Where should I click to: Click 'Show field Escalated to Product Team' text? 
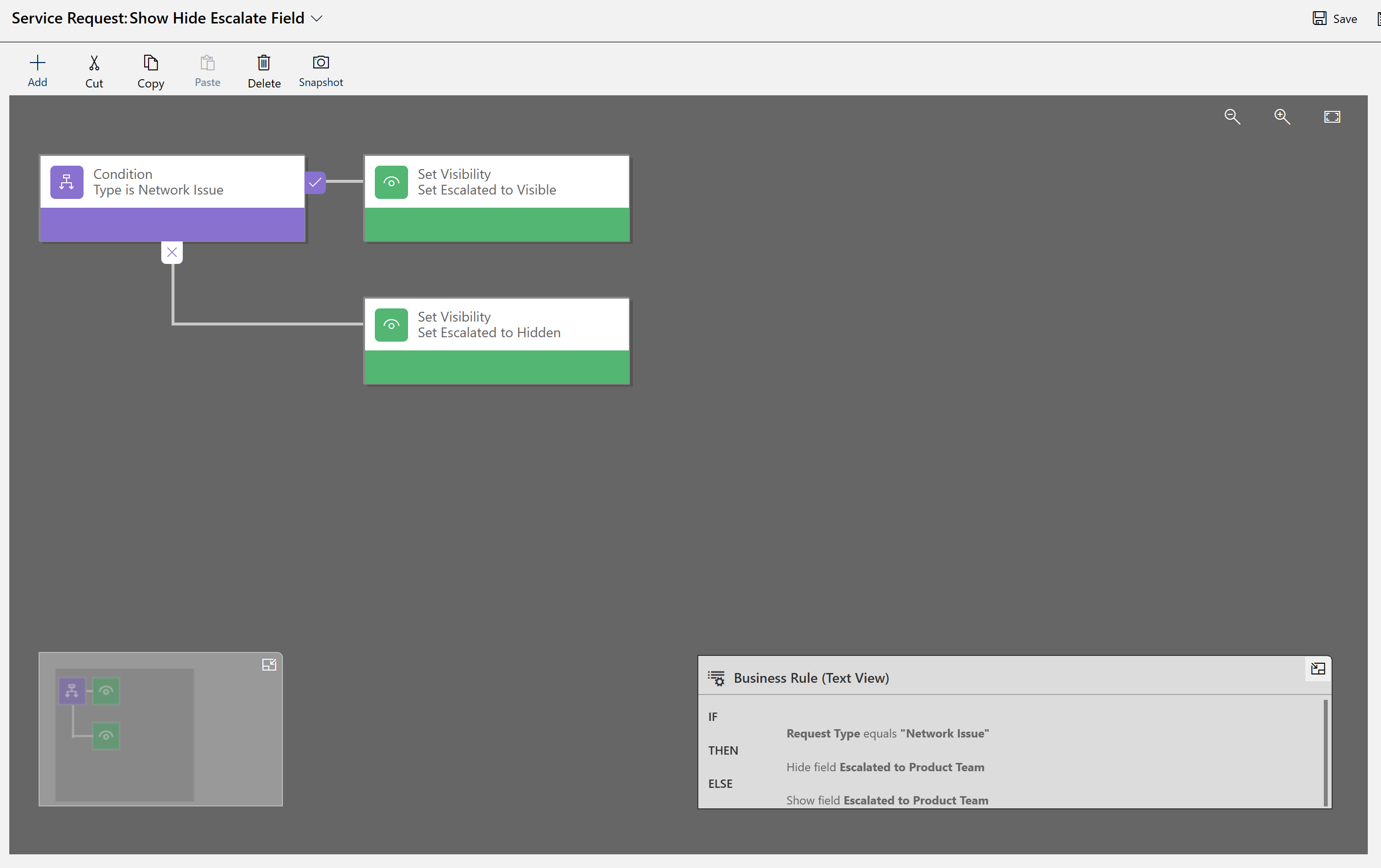tap(886, 800)
